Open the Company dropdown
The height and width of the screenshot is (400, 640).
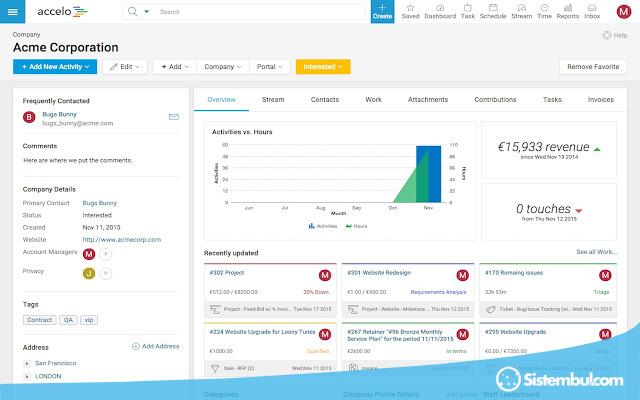pyautogui.click(x=223, y=67)
